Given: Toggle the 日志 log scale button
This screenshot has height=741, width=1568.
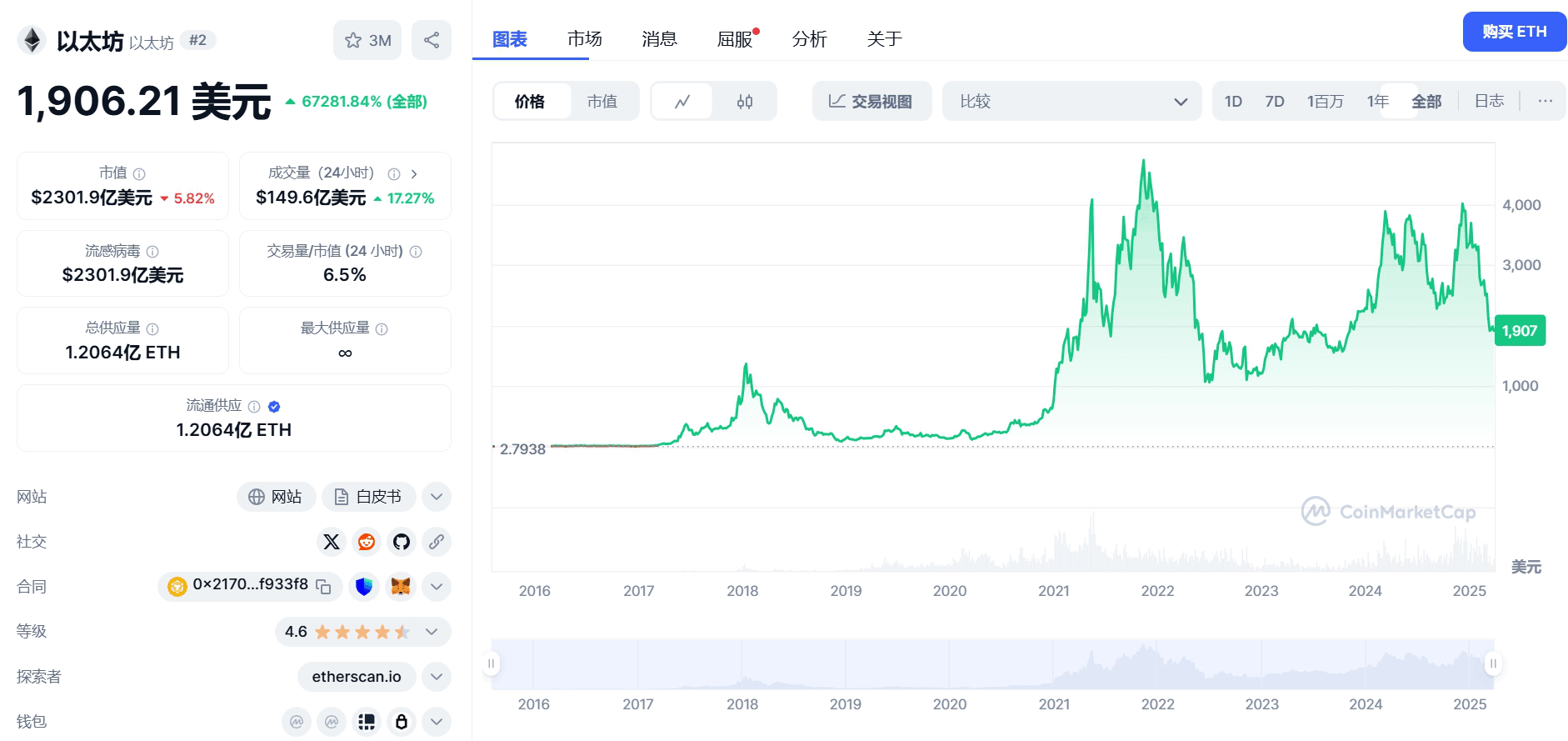Looking at the screenshot, I should 1489,101.
